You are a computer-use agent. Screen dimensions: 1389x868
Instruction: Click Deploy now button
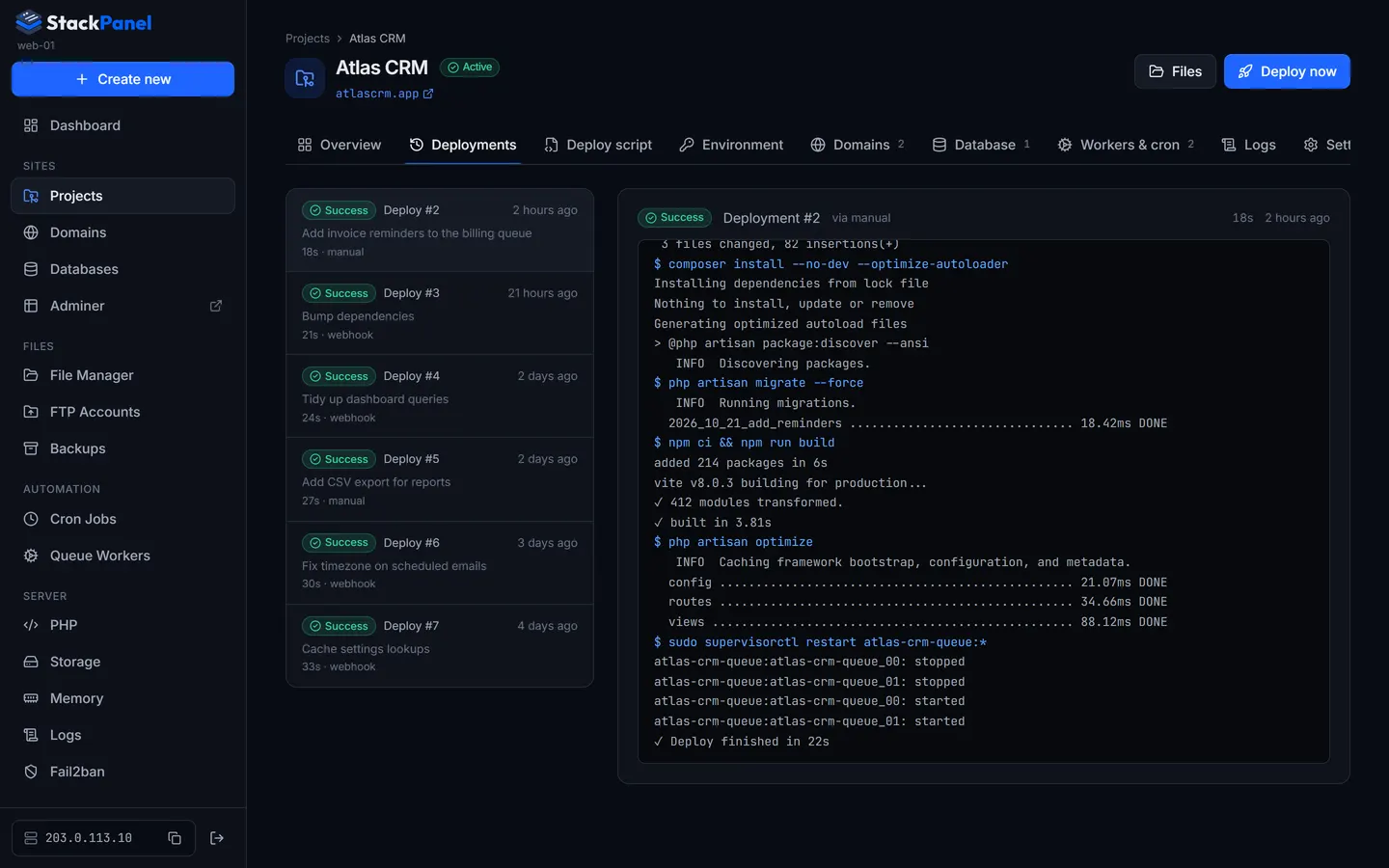pyautogui.click(x=1287, y=71)
